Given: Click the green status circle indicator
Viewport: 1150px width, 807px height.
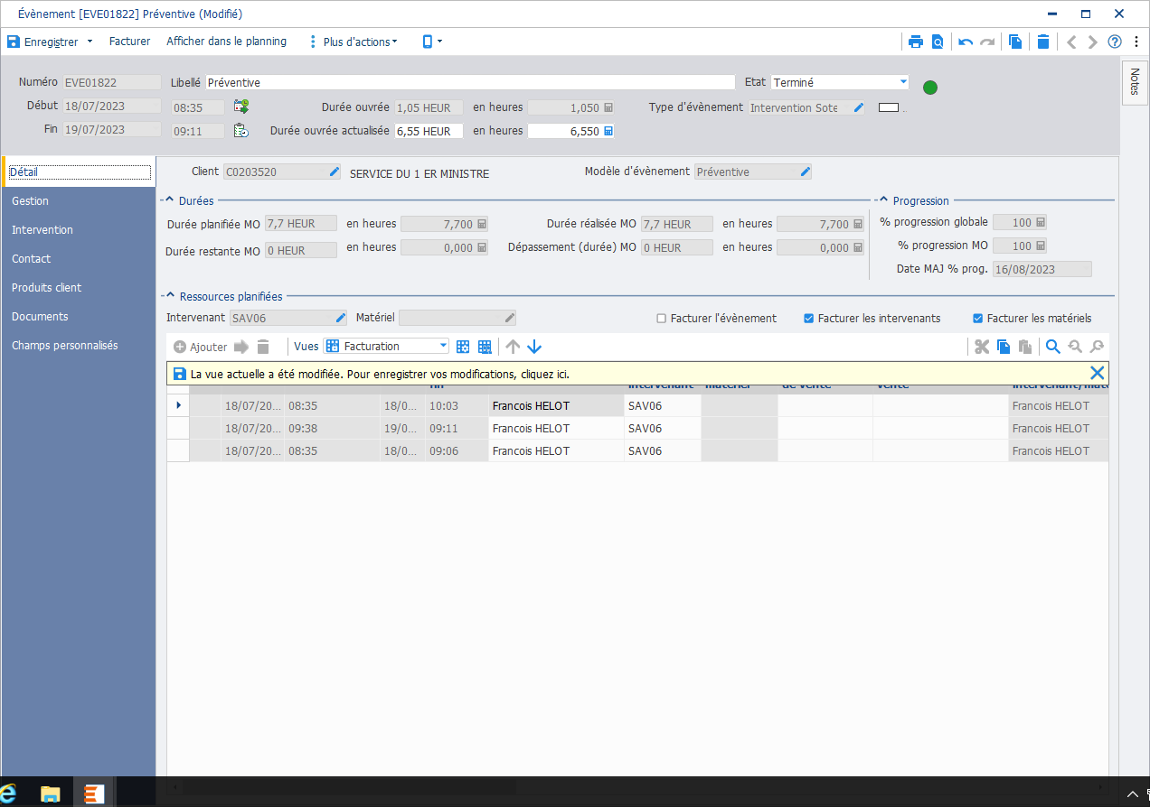Looking at the screenshot, I should coord(930,88).
